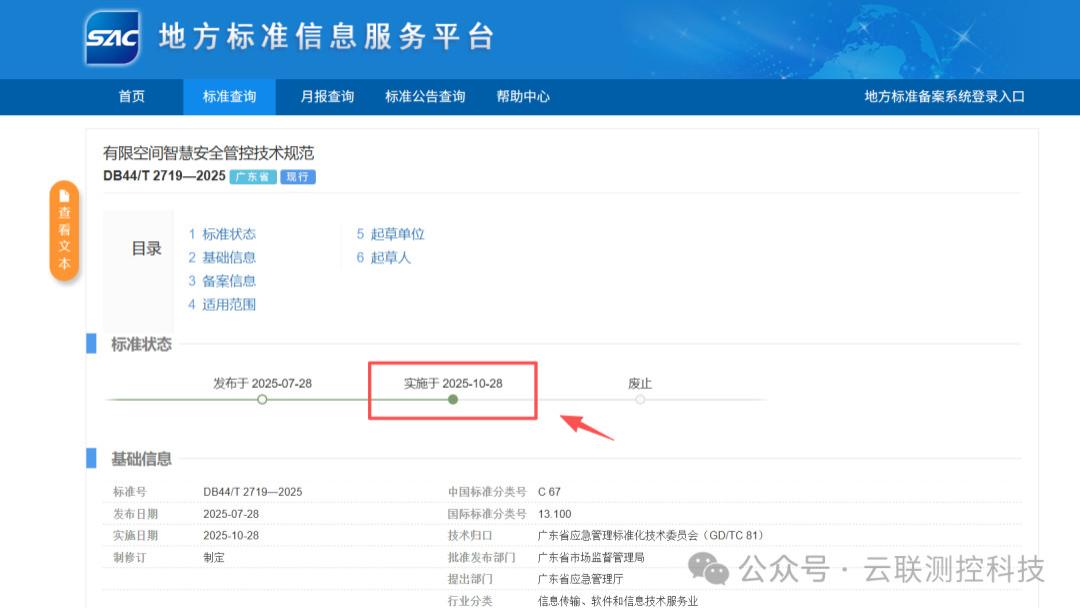1080x608 pixels.
Task: Switch to 月报查询 section
Action: point(329,96)
